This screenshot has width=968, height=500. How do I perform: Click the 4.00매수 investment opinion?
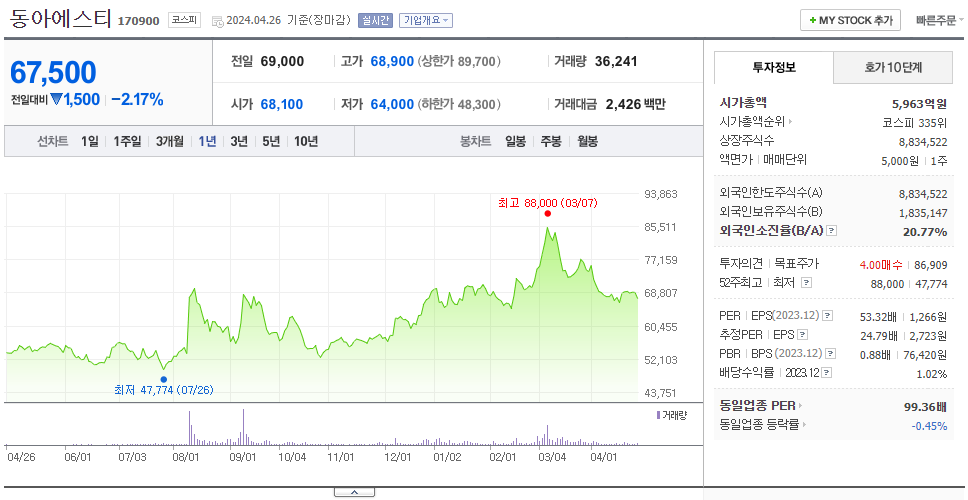click(881, 265)
